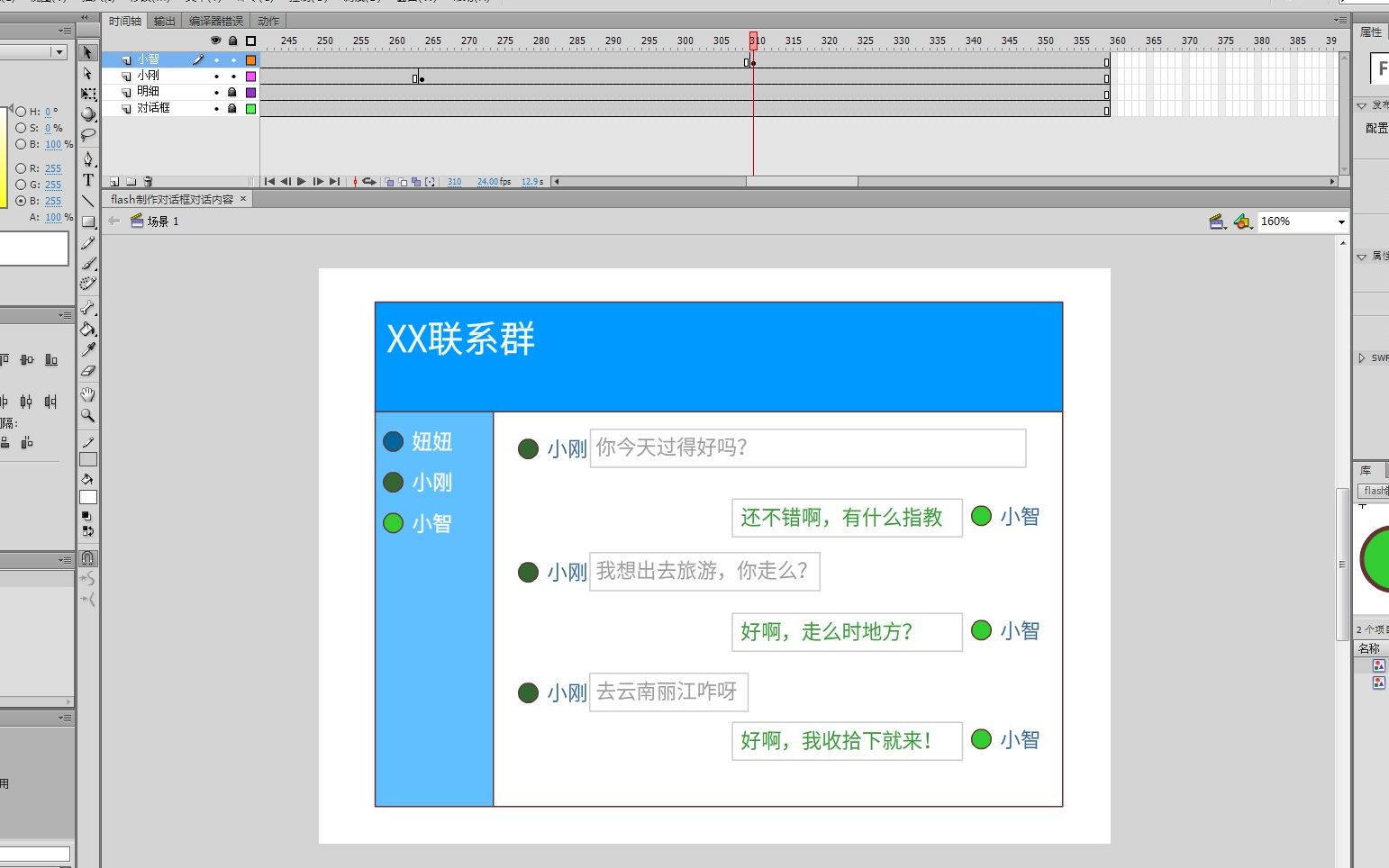Image resolution: width=1389 pixels, height=868 pixels.
Task: Click the Edit Scene clapperboard icon
Action: [x=1217, y=222]
